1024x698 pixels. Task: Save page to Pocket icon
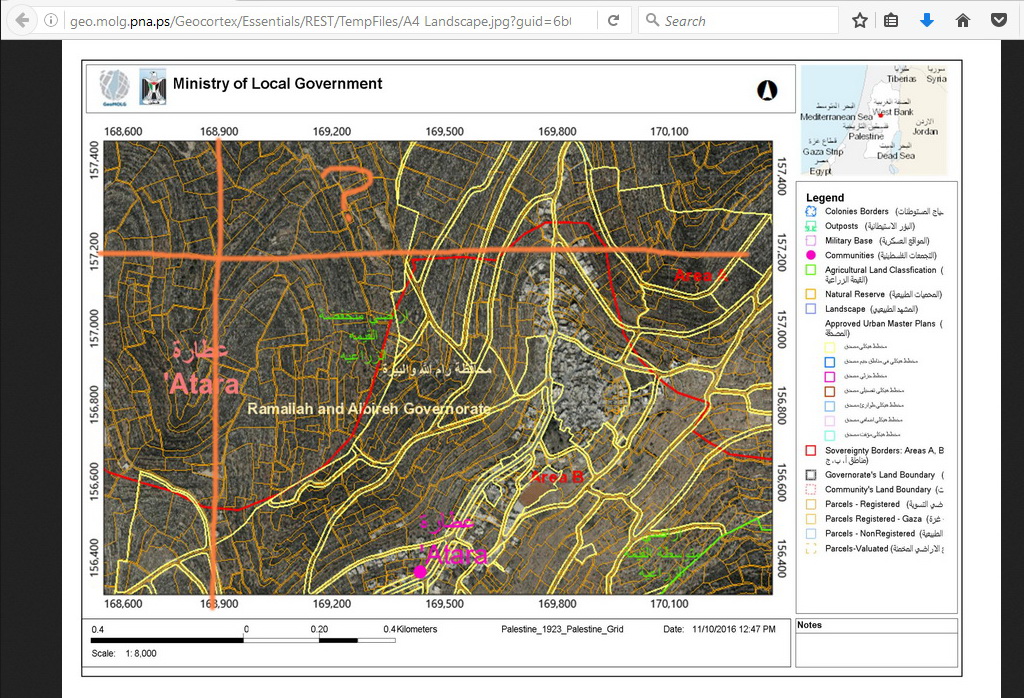coord(999,21)
